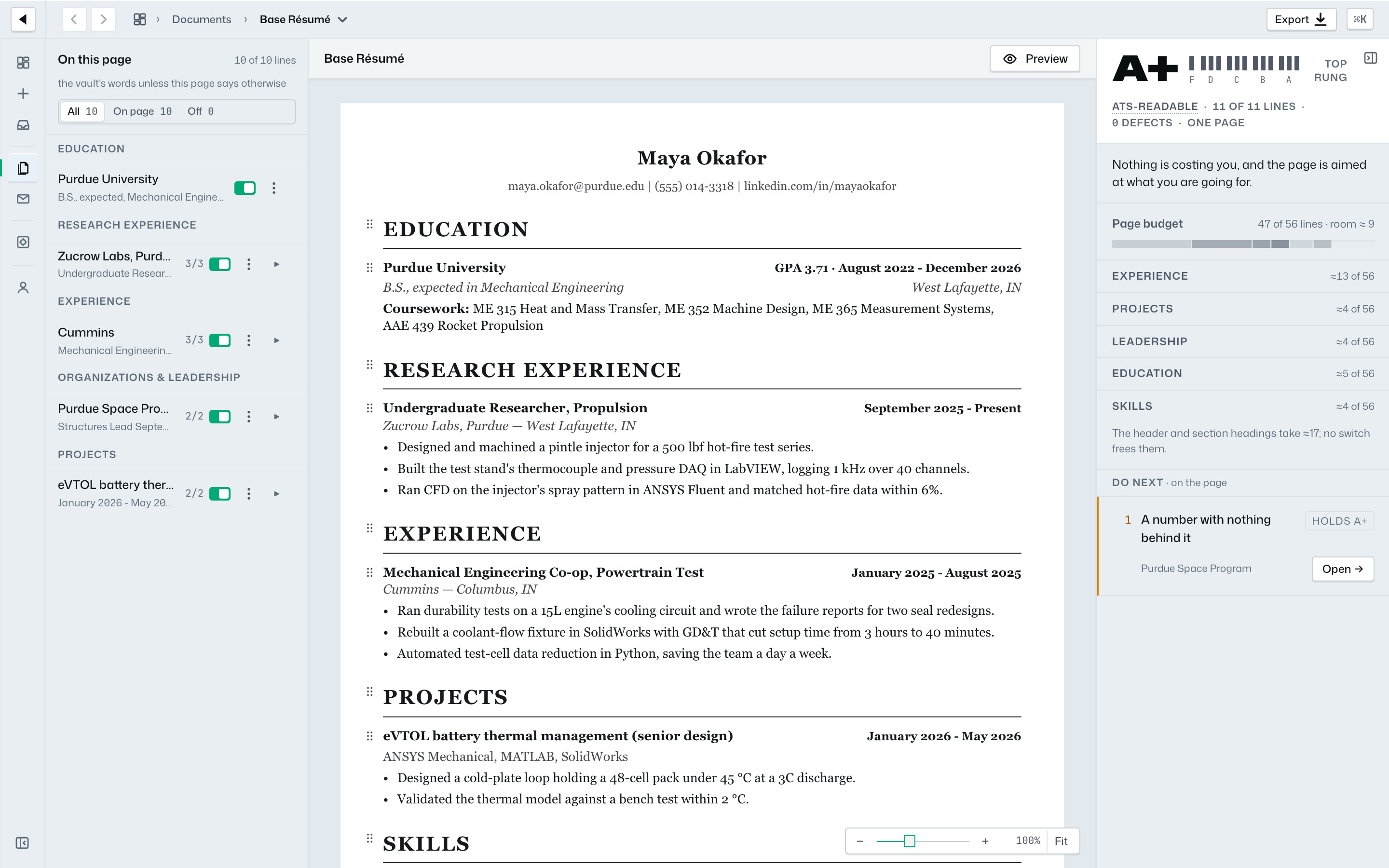Viewport: 1389px width, 868px height.
Task: Zoom in with the plus button
Action: [x=985, y=841]
